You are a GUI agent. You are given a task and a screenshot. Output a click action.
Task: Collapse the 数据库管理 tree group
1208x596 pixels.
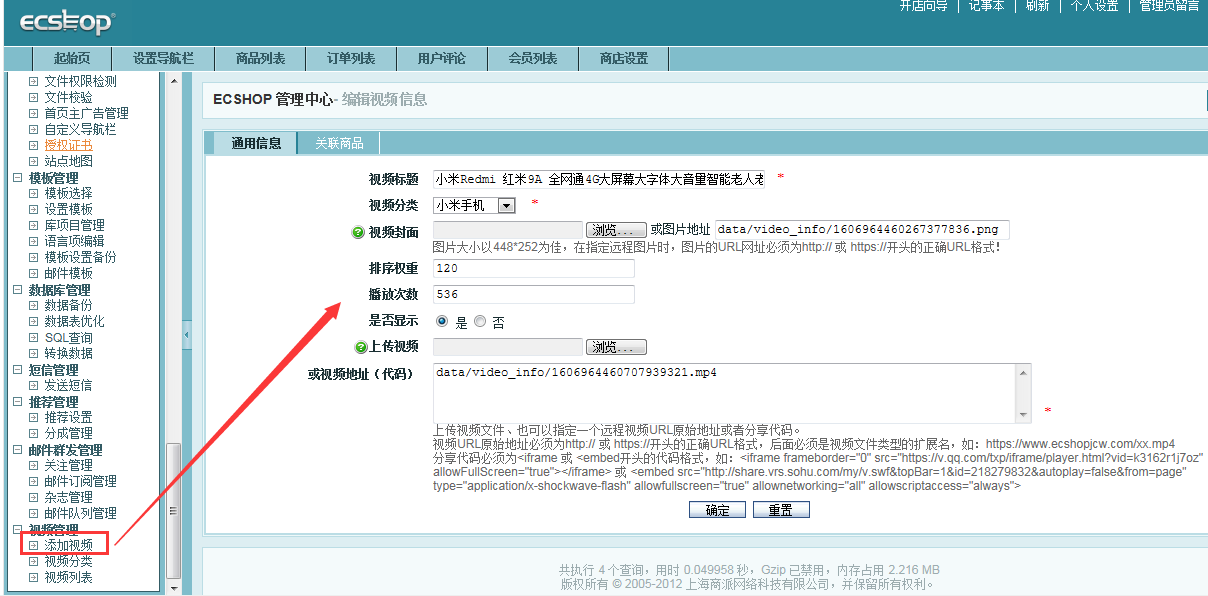click(x=17, y=289)
